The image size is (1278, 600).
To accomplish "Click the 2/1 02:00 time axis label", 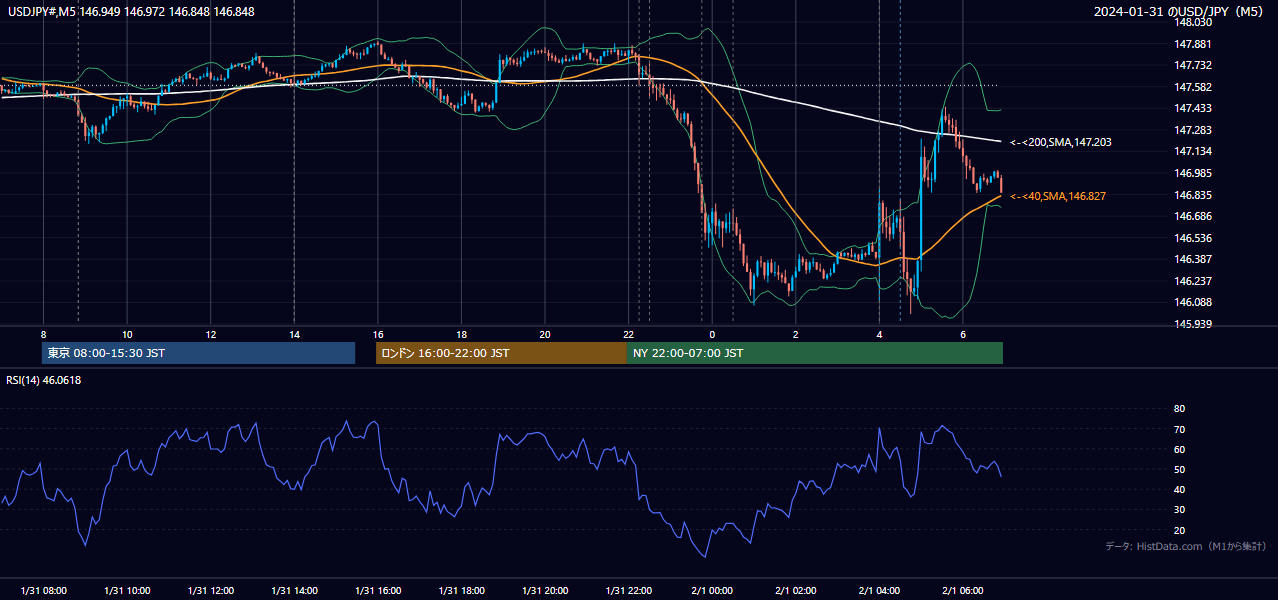I will (x=795, y=591).
